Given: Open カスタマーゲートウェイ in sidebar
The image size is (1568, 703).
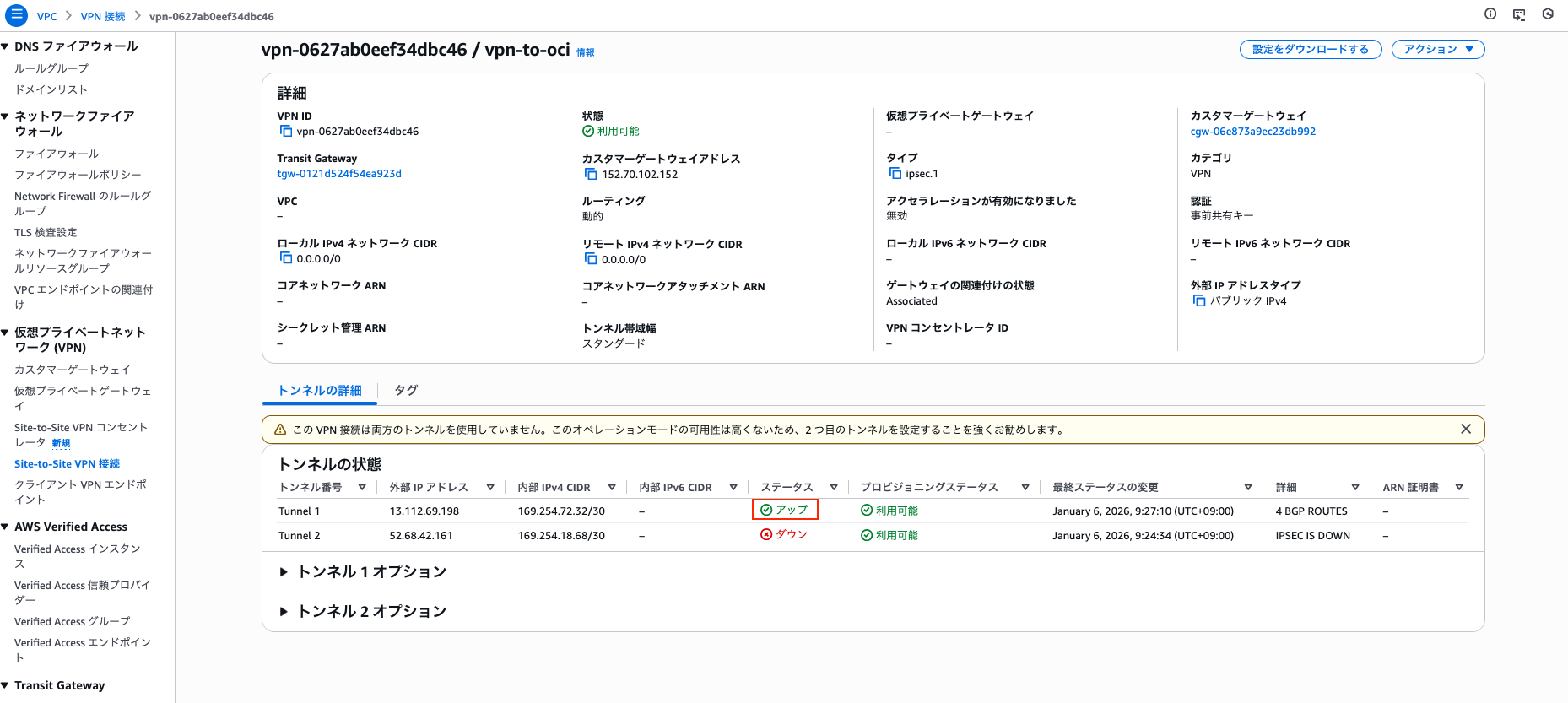Looking at the screenshot, I should click(x=73, y=370).
